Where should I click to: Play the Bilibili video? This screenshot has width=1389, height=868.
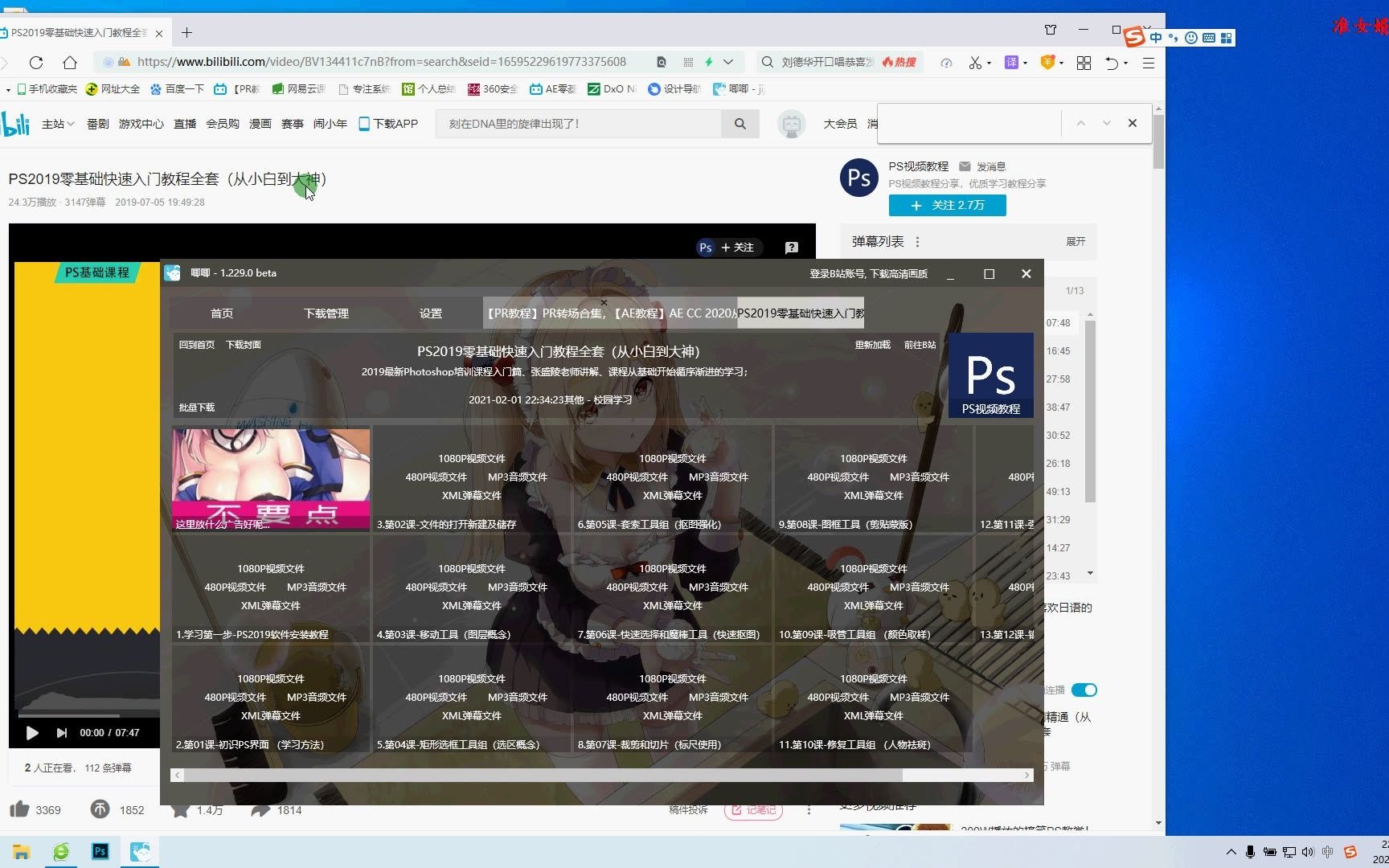[32, 733]
